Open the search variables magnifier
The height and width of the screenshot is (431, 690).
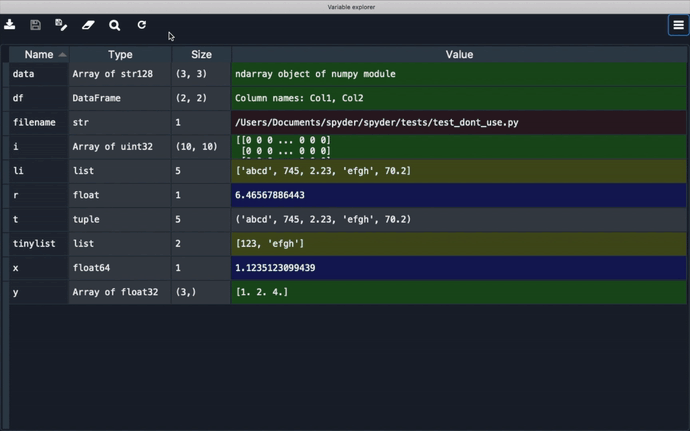click(x=115, y=25)
